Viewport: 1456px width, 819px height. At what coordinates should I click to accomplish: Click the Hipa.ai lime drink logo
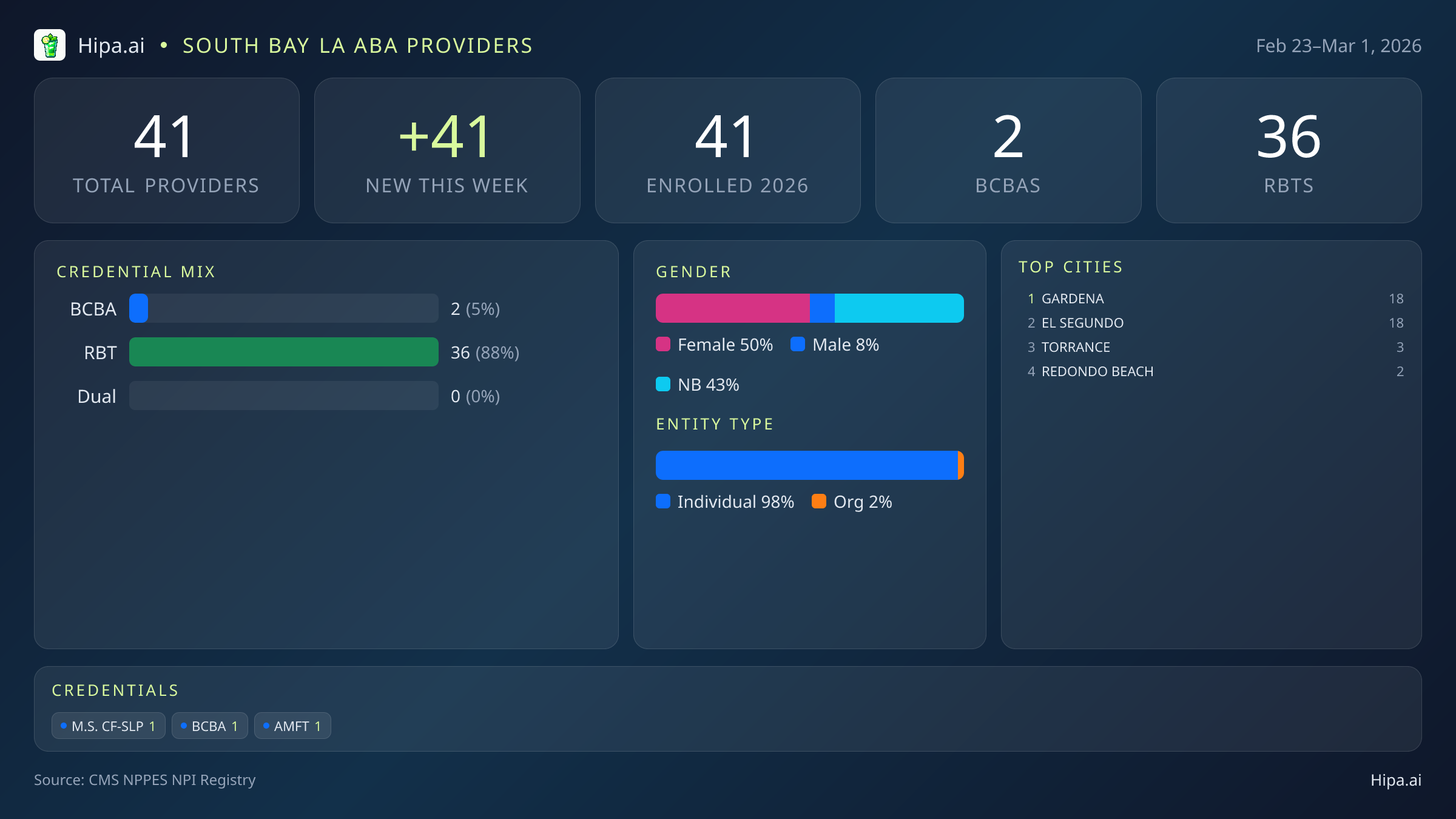50,45
